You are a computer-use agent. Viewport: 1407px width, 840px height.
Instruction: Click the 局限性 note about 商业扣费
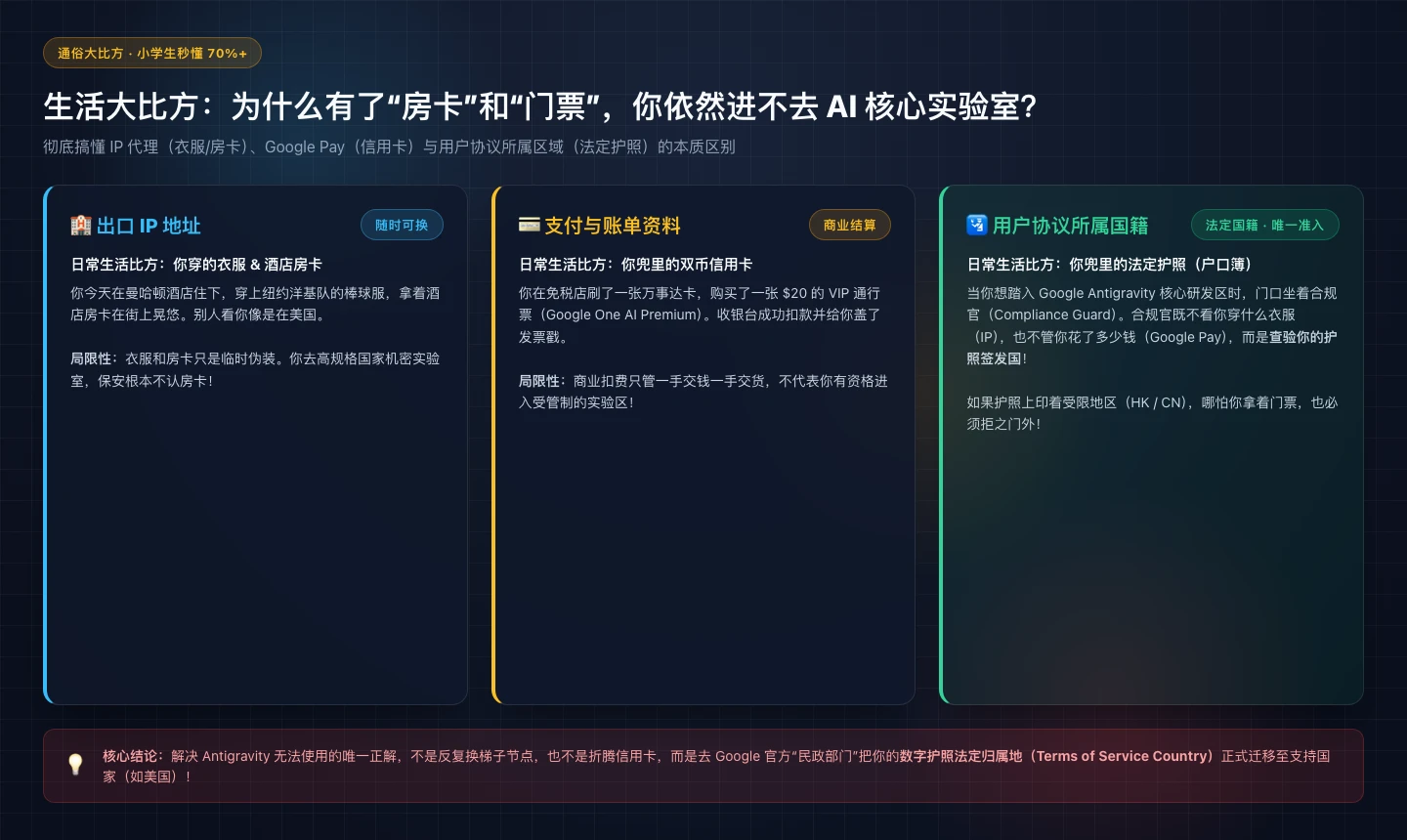click(703, 392)
